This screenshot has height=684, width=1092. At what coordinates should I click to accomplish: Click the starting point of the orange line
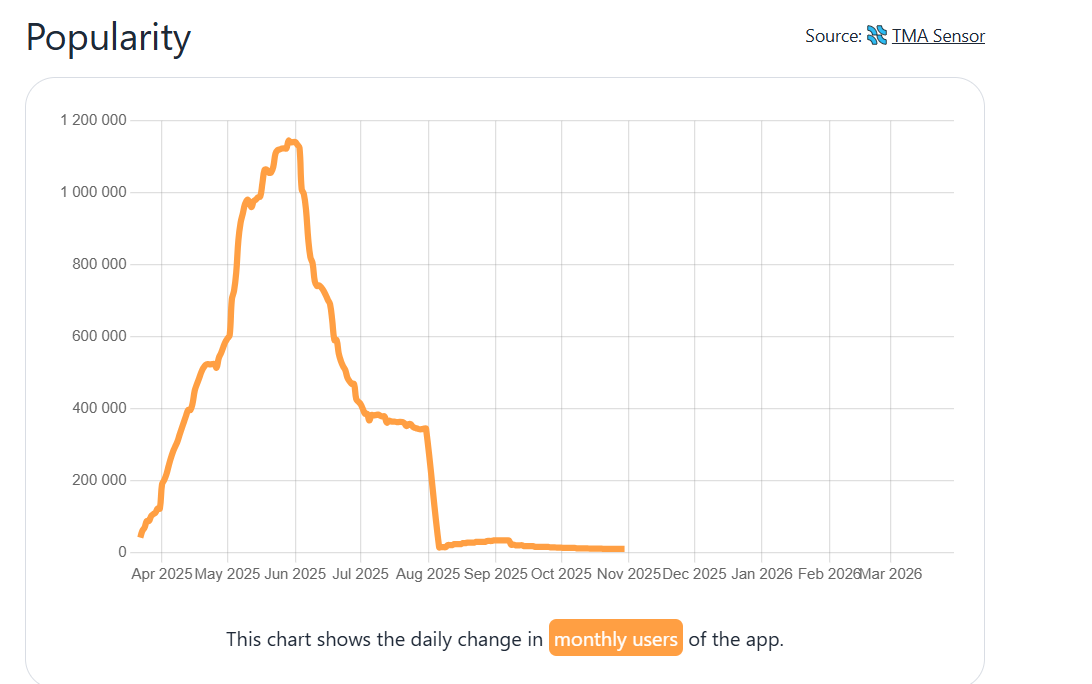point(141,535)
